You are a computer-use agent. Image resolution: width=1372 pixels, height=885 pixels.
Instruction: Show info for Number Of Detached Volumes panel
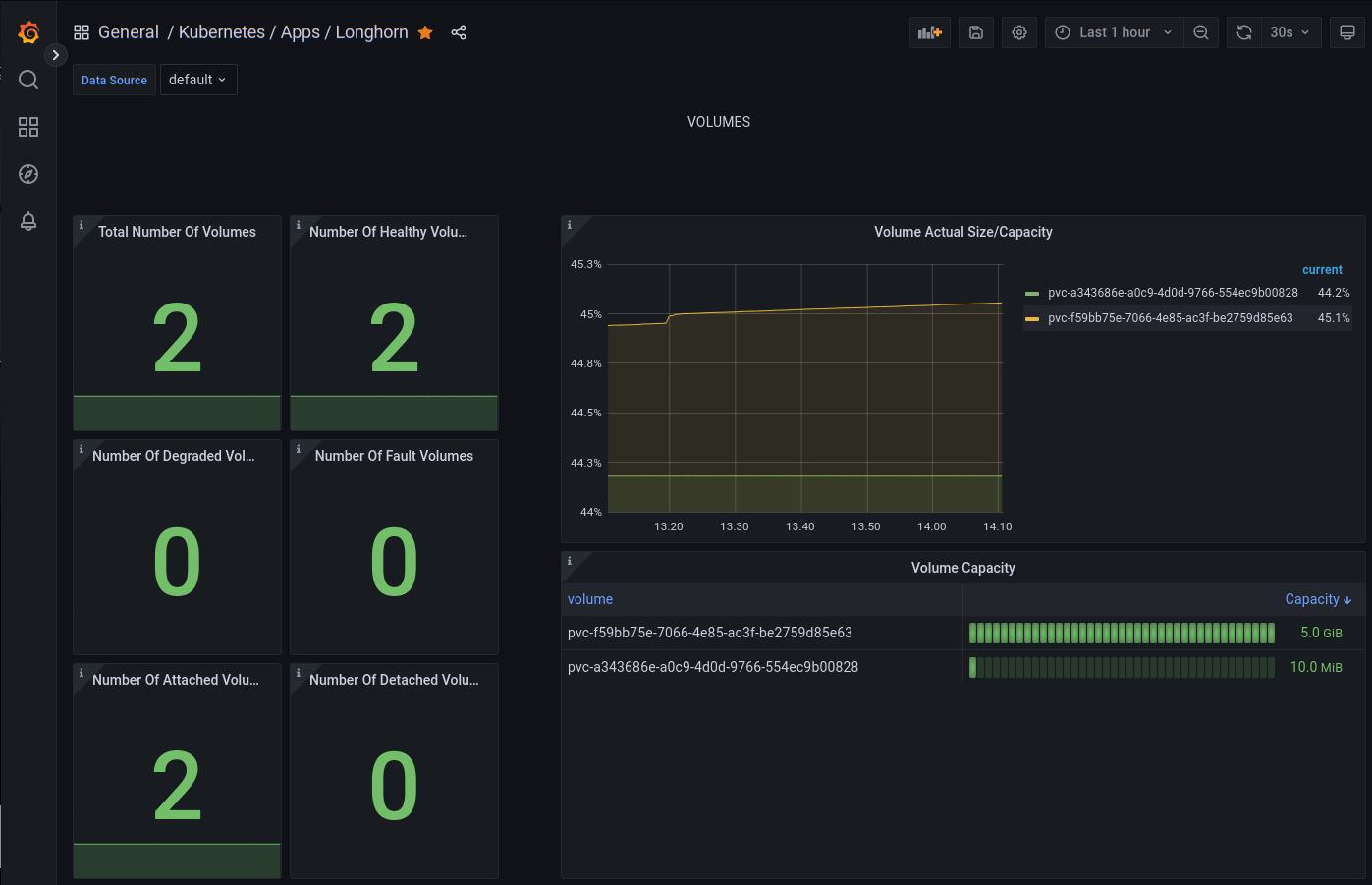point(299,673)
